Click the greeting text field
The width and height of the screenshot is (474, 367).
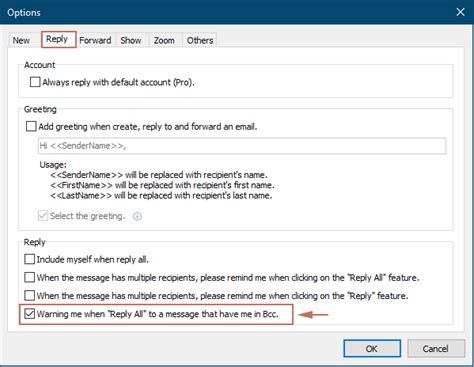(x=242, y=146)
